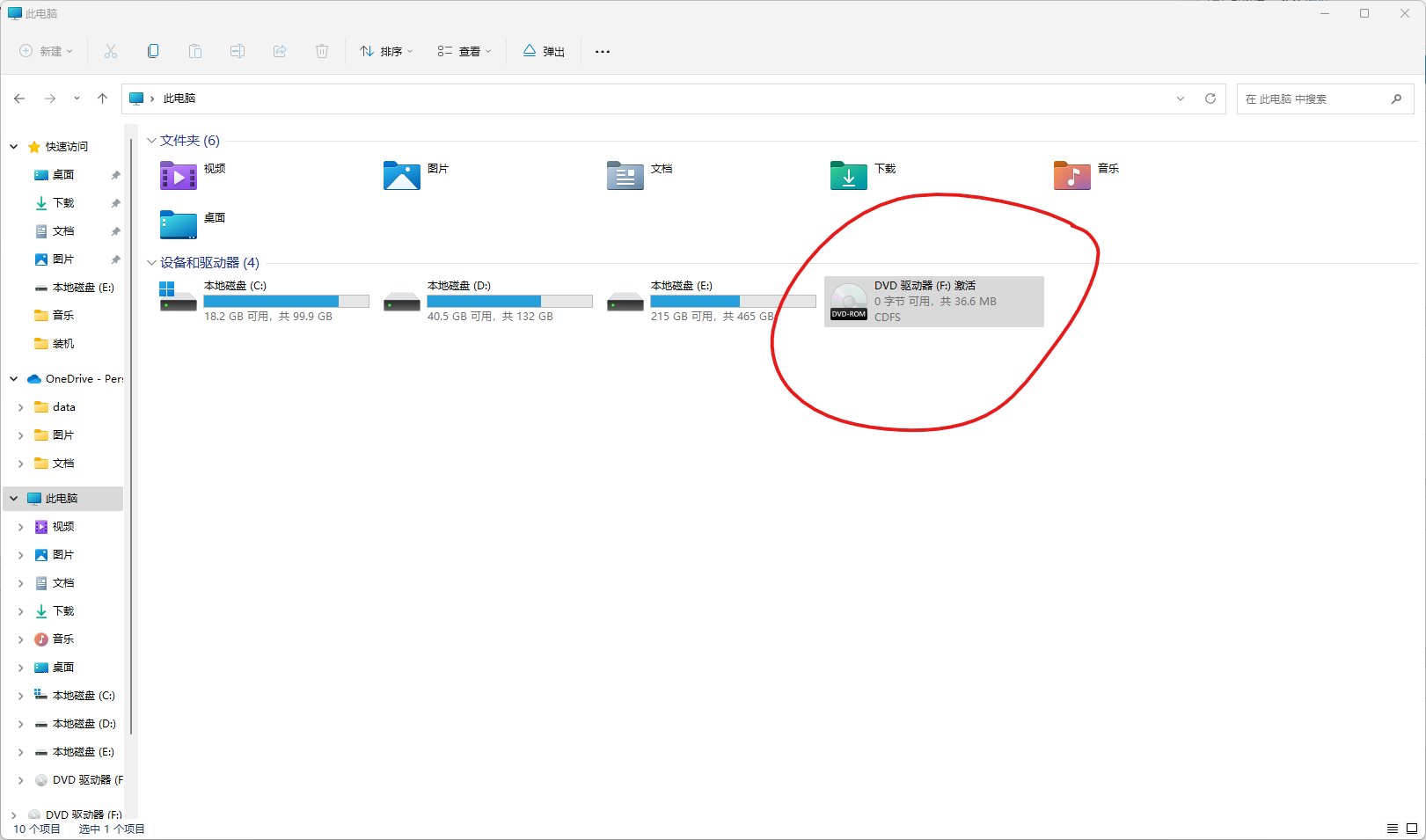
Task: Collapse the 文件夹 (6) group header
Action: click(x=151, y=141)
